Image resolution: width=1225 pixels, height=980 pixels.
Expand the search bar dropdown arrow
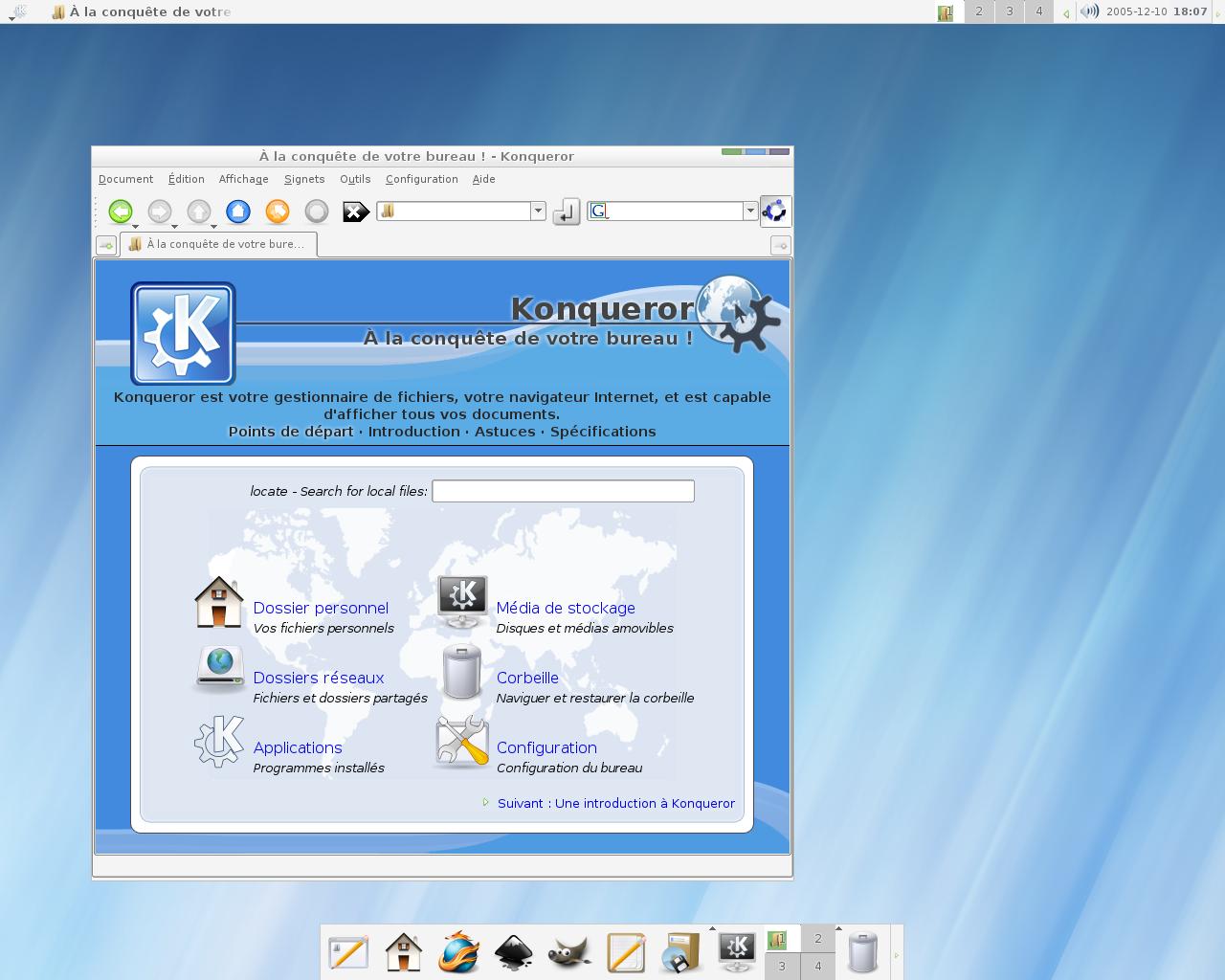[750, 211]
